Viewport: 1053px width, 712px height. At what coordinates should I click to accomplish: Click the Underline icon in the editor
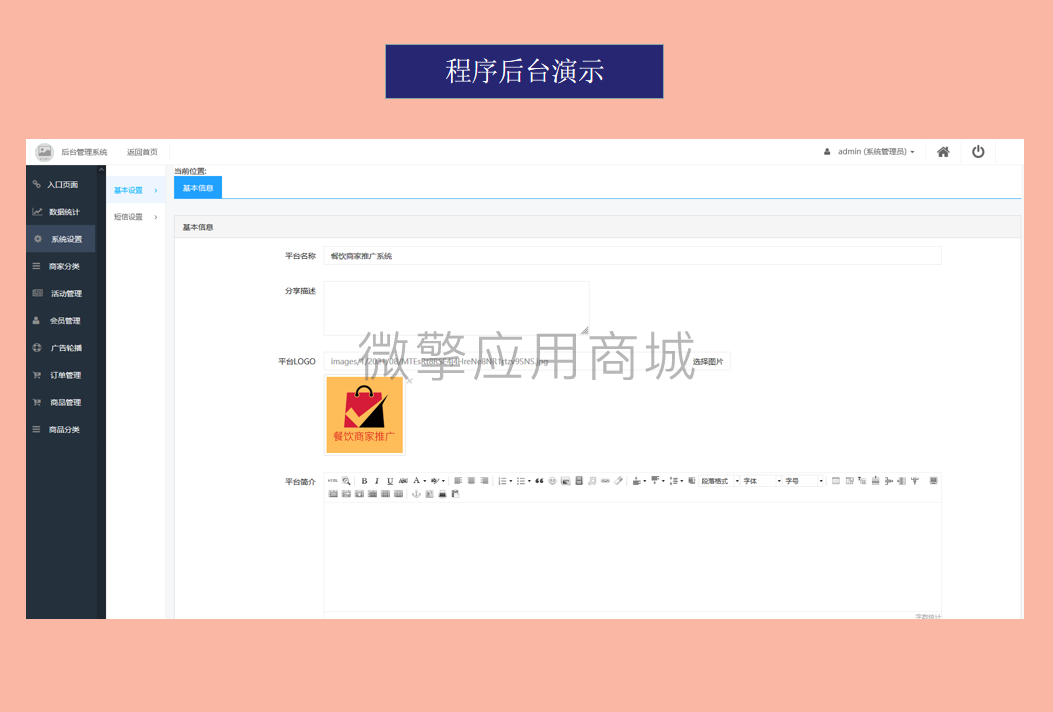389,481
